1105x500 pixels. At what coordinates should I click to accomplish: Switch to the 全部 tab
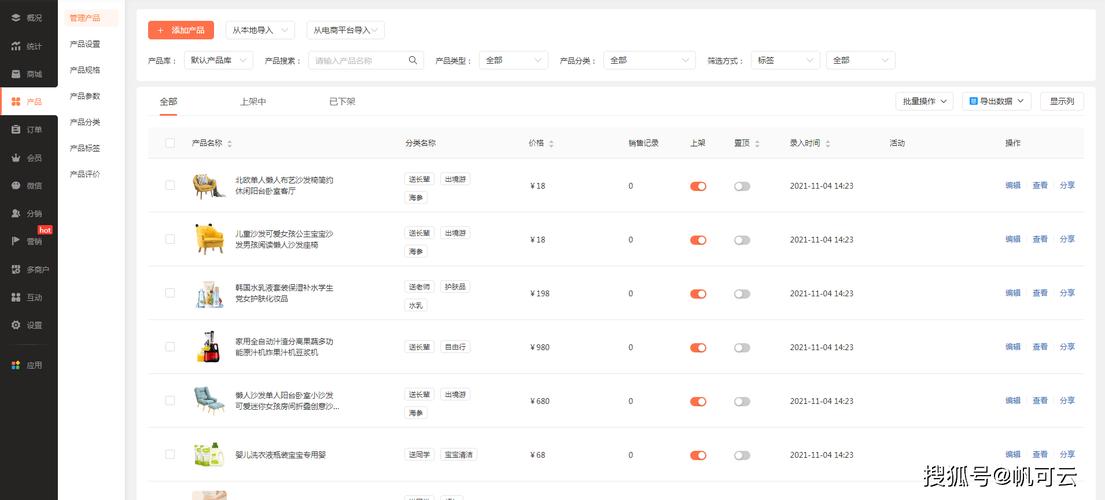(168, 101)
